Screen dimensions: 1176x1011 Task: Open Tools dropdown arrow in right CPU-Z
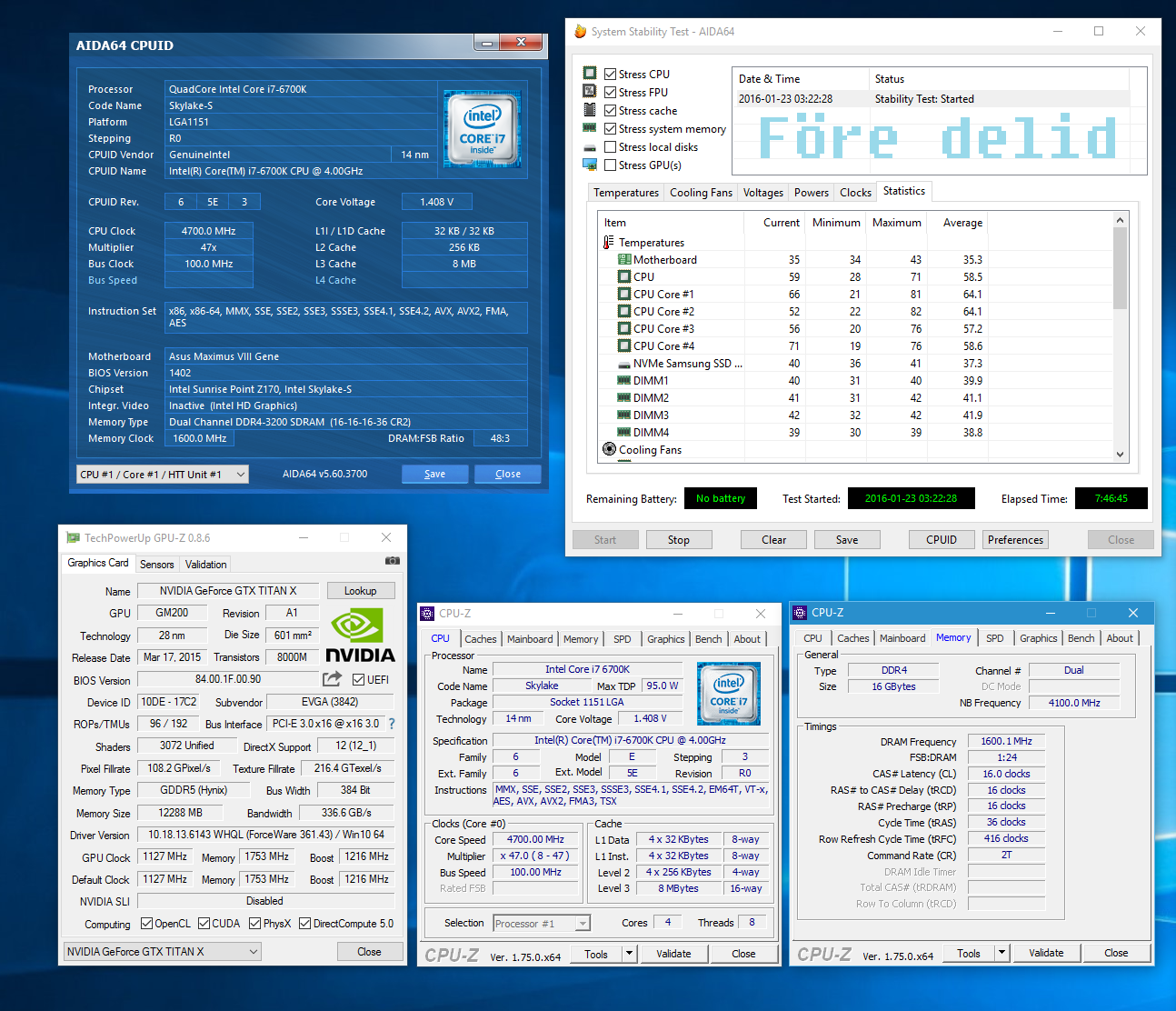click(x=1002, y=954)
